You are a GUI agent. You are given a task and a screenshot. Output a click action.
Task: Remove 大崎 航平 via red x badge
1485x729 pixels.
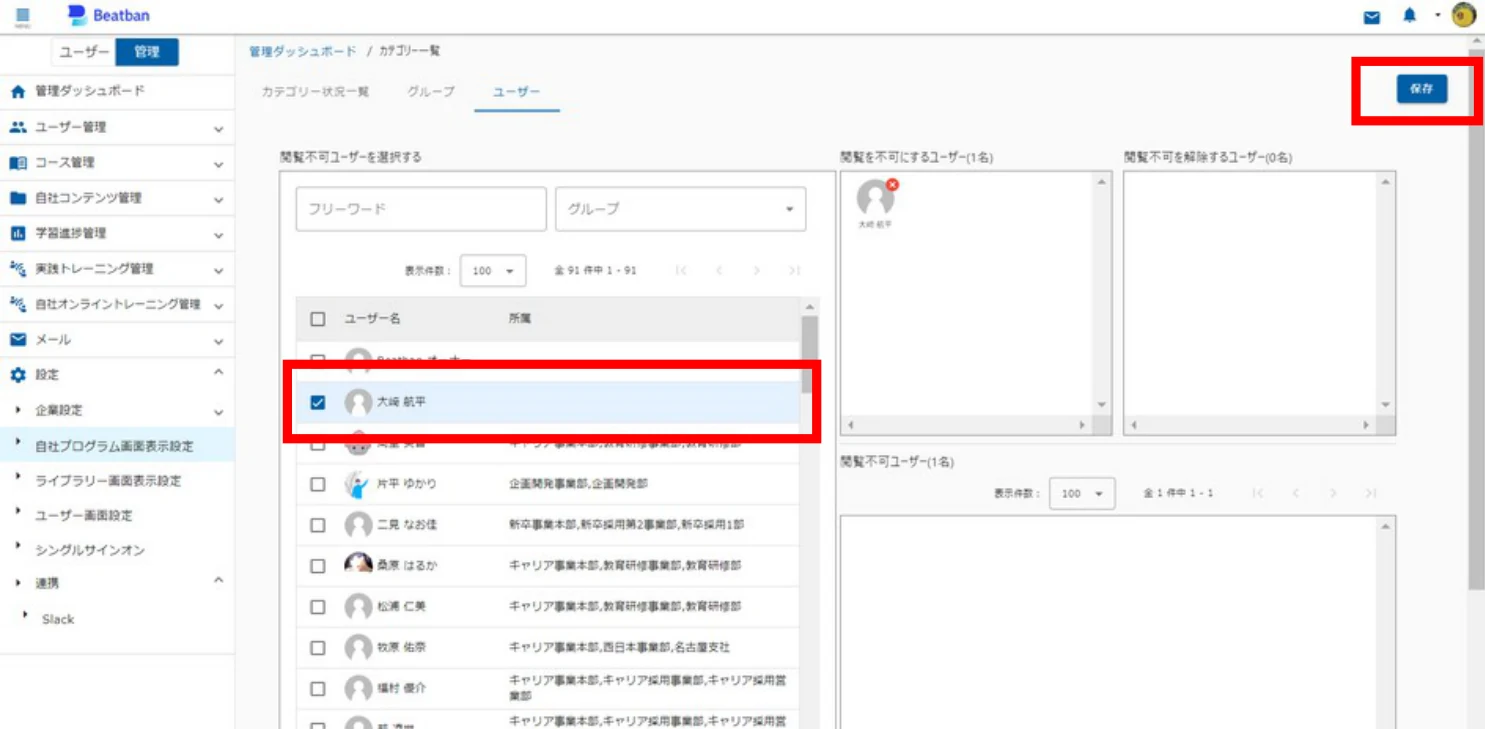pos(892,185)
